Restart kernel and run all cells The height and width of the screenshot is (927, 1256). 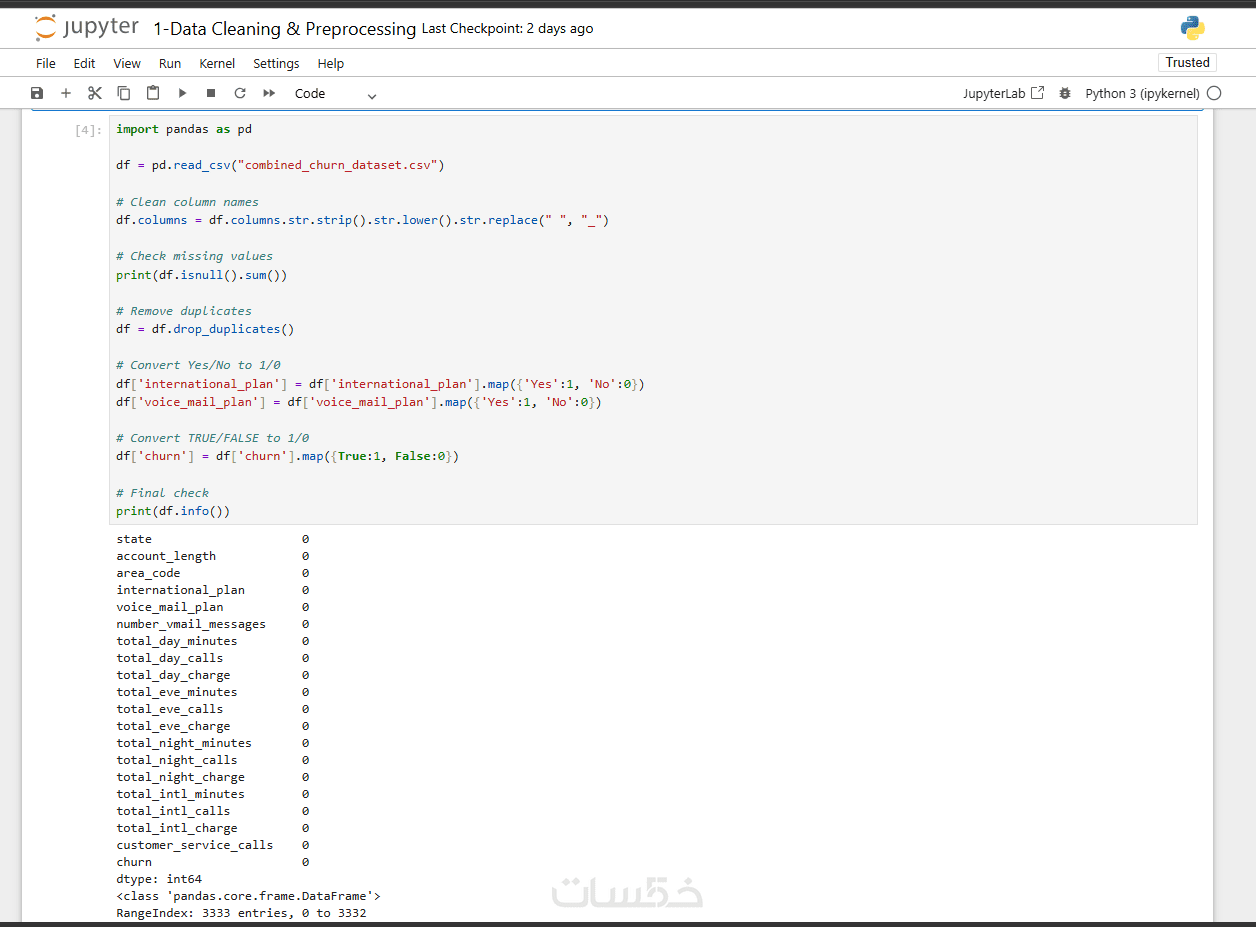[269, 93]
